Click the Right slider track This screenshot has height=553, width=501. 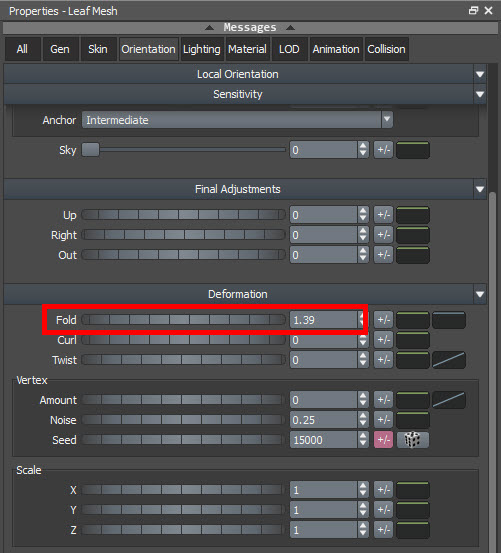pos(184,235)
